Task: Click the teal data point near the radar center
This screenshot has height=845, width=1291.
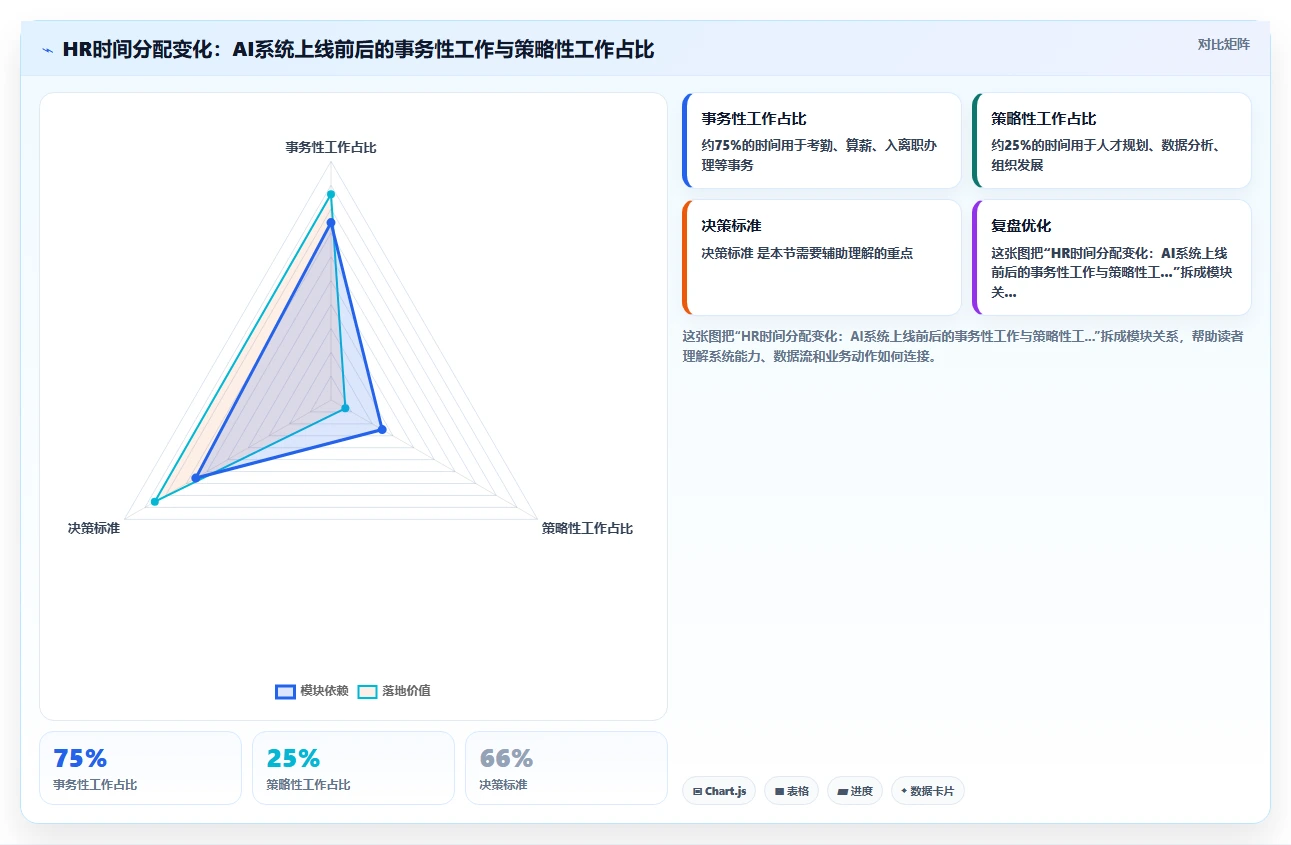Action: pyautogui.click(x=346, y=408)
